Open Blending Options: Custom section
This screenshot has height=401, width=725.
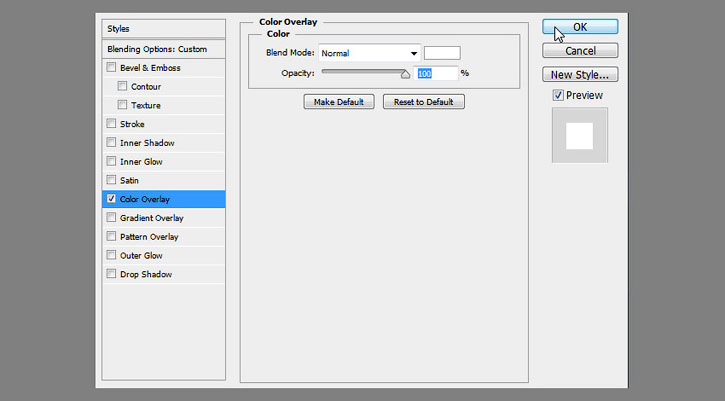point(164,49)
